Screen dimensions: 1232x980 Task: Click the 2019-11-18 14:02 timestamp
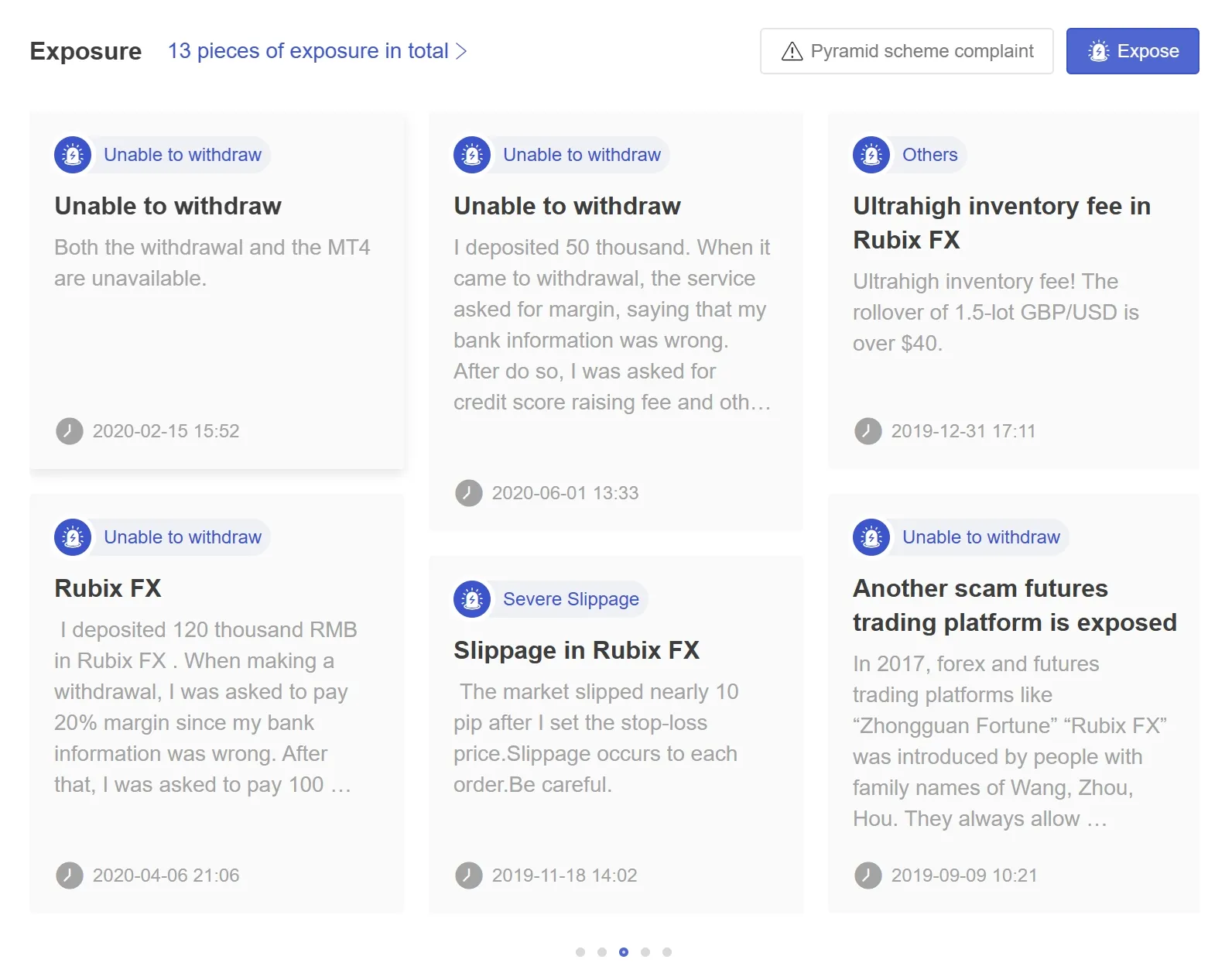click(565, 875)
